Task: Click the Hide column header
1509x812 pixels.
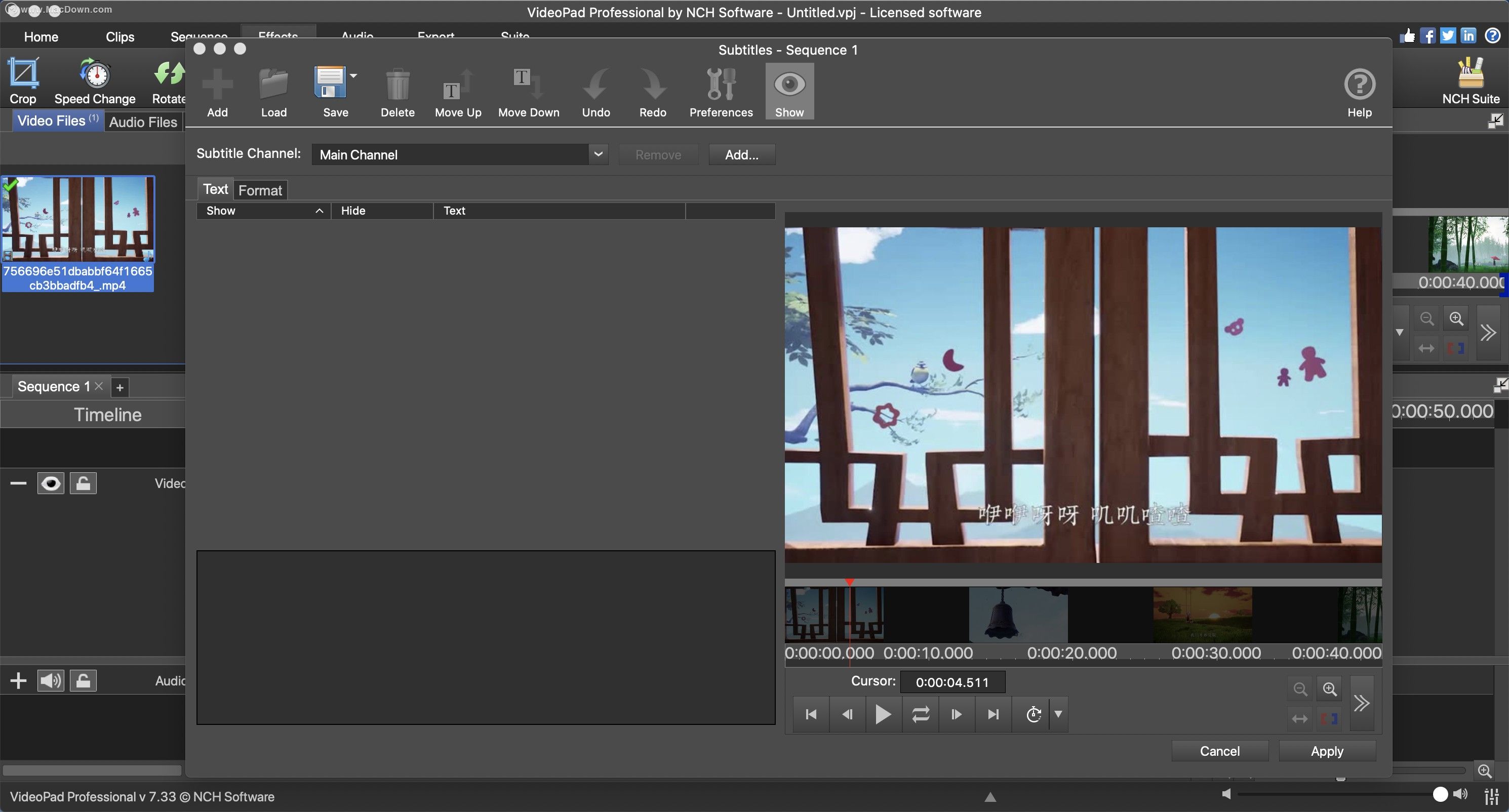Action: 382,211
